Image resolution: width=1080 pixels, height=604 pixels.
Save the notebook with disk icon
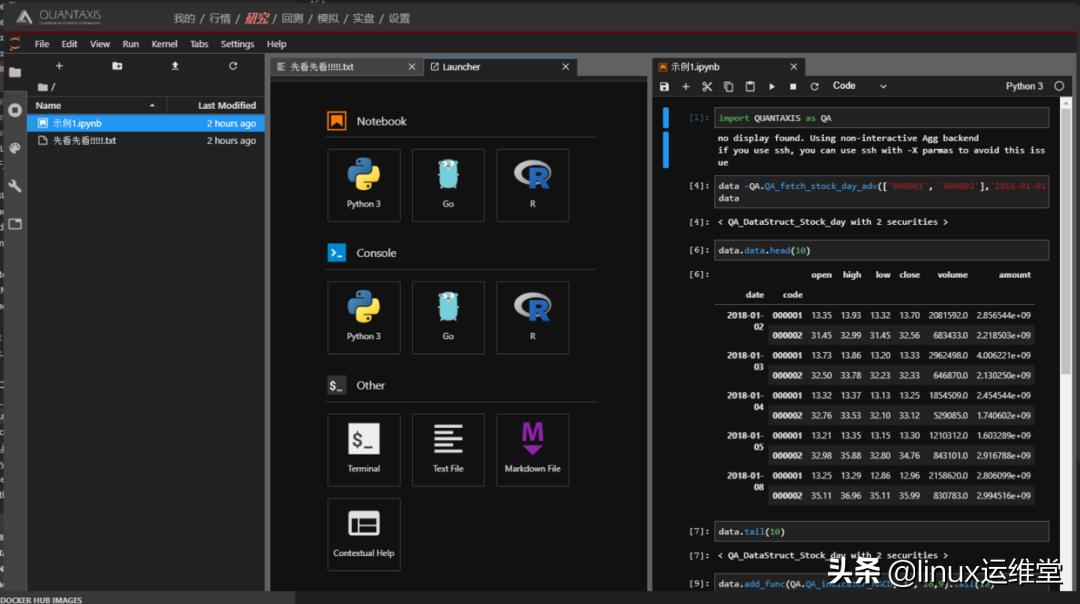(x=664, y=86)
